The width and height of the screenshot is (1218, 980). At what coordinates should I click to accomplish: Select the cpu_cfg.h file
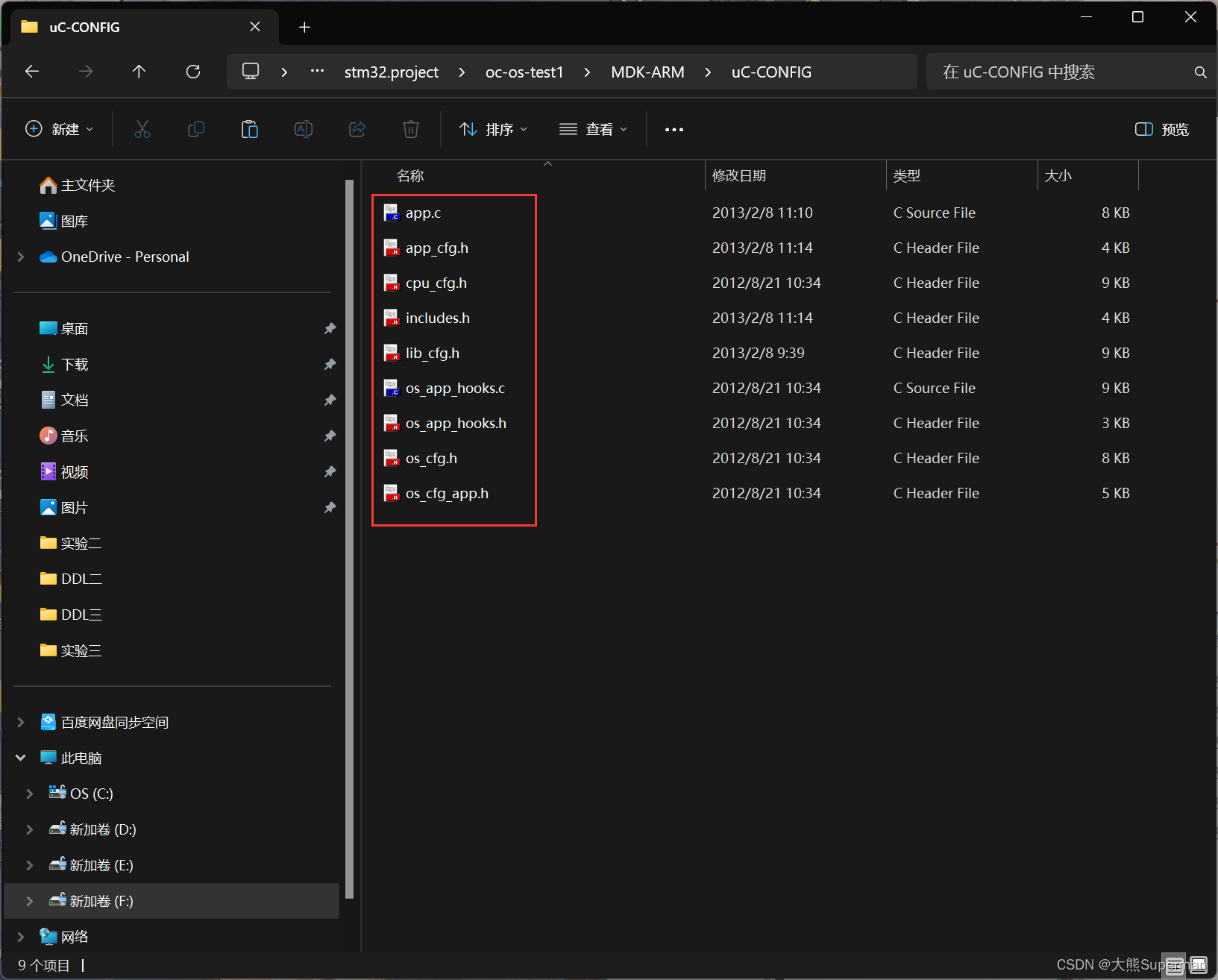click(x=436, y=283)
